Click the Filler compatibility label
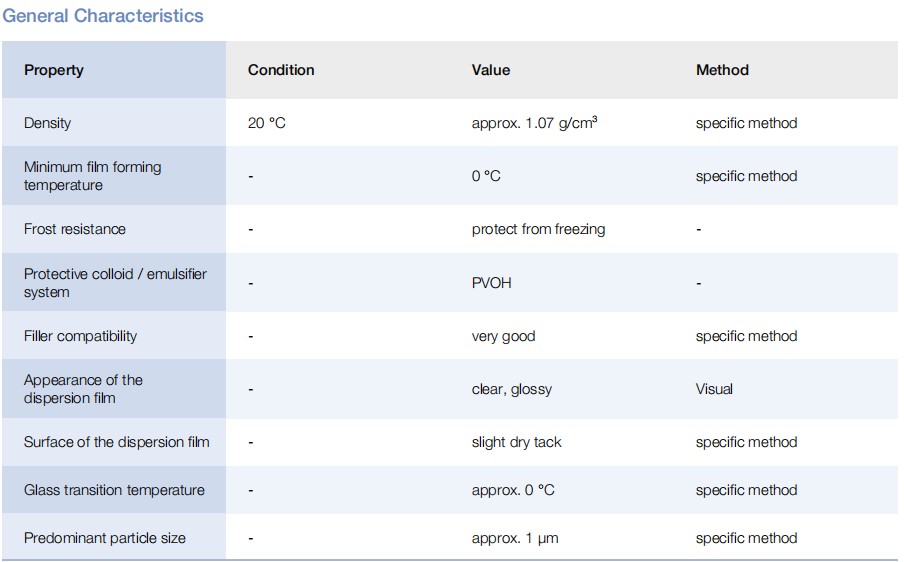904x562 pixels. pos(81,336)
